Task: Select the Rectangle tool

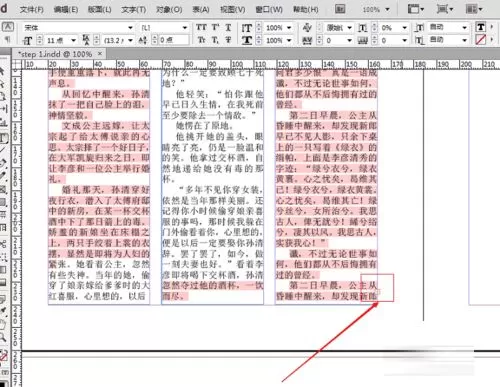Action: (3, 202)
